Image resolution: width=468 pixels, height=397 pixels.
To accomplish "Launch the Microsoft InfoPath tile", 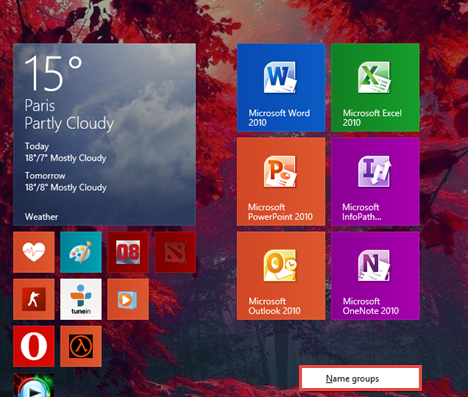I will point(375,182).
